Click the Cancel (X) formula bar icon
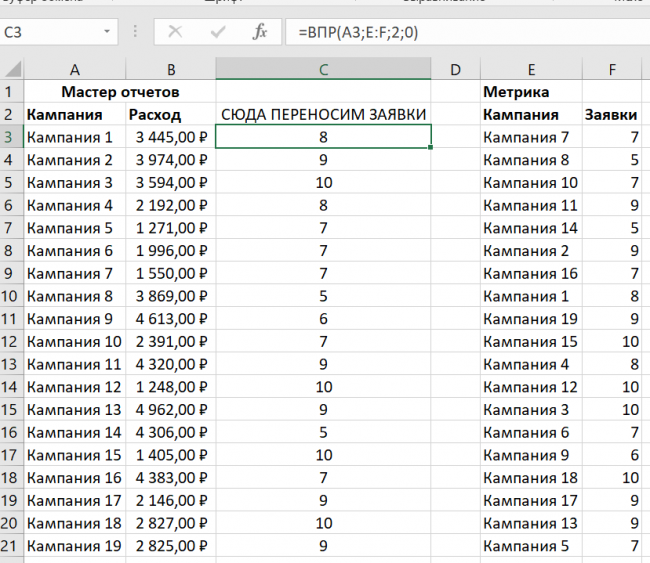This screenshot has width=650, height=563. pyautogui.click(x=176, y=32)
